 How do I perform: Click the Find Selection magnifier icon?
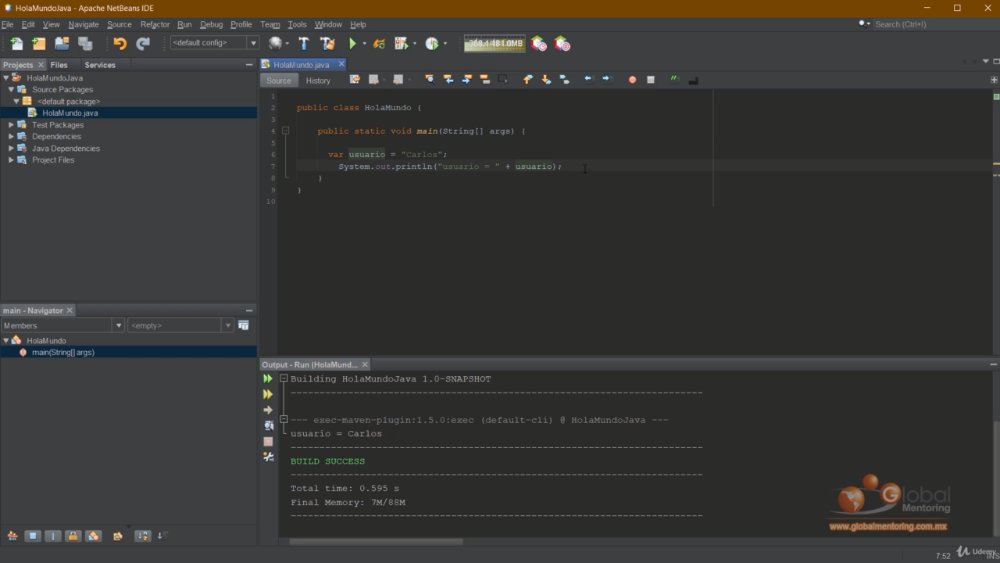click(429, 80)
